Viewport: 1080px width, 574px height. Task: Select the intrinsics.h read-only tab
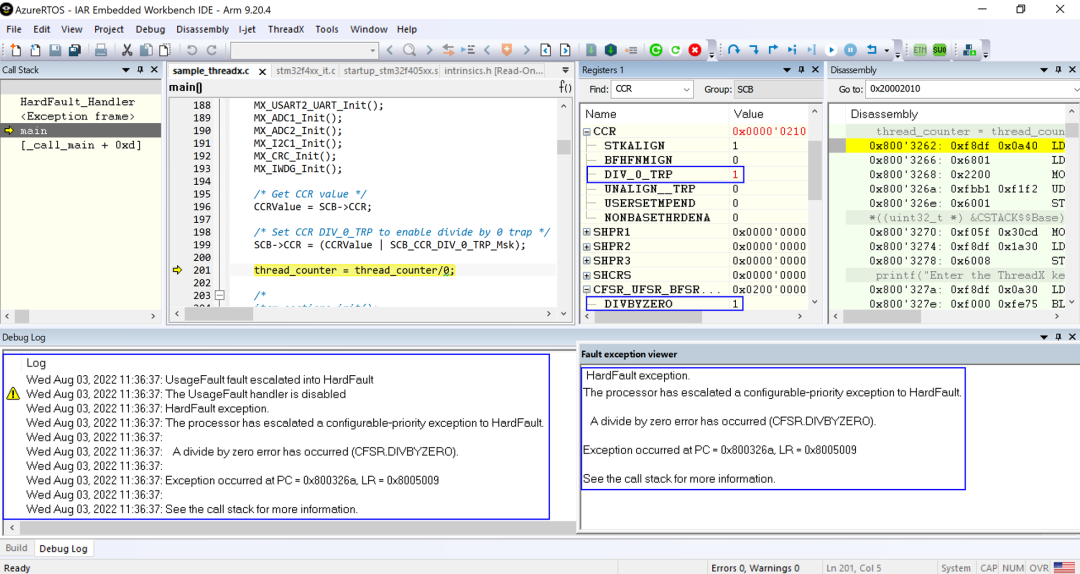click(x=495, y=70)
